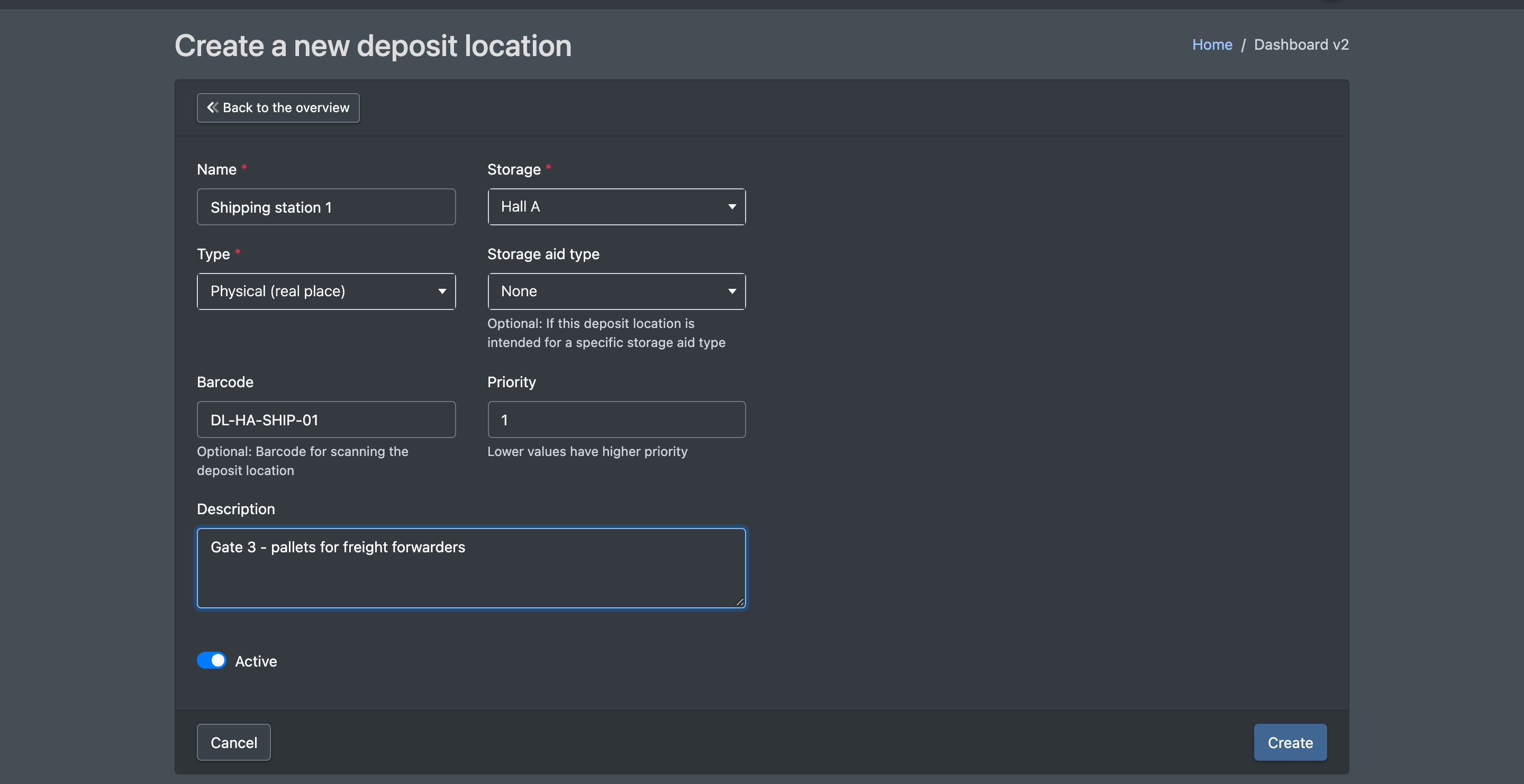
Task: Click the Active label text
Action: (256, 662)
